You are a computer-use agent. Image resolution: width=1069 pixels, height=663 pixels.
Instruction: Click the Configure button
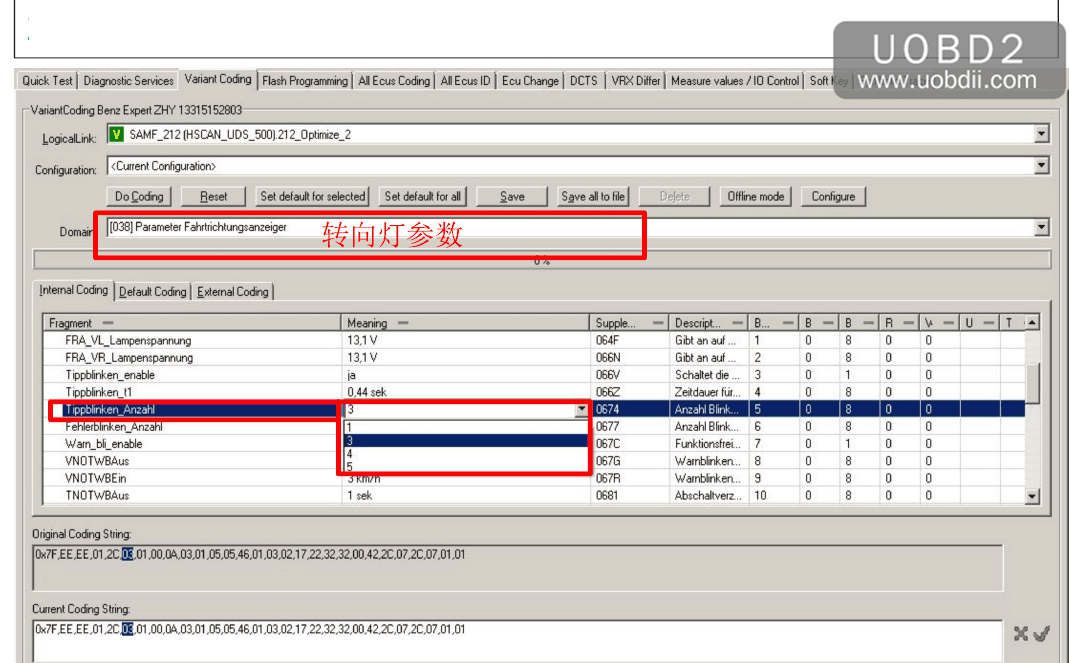pos(833,196)
